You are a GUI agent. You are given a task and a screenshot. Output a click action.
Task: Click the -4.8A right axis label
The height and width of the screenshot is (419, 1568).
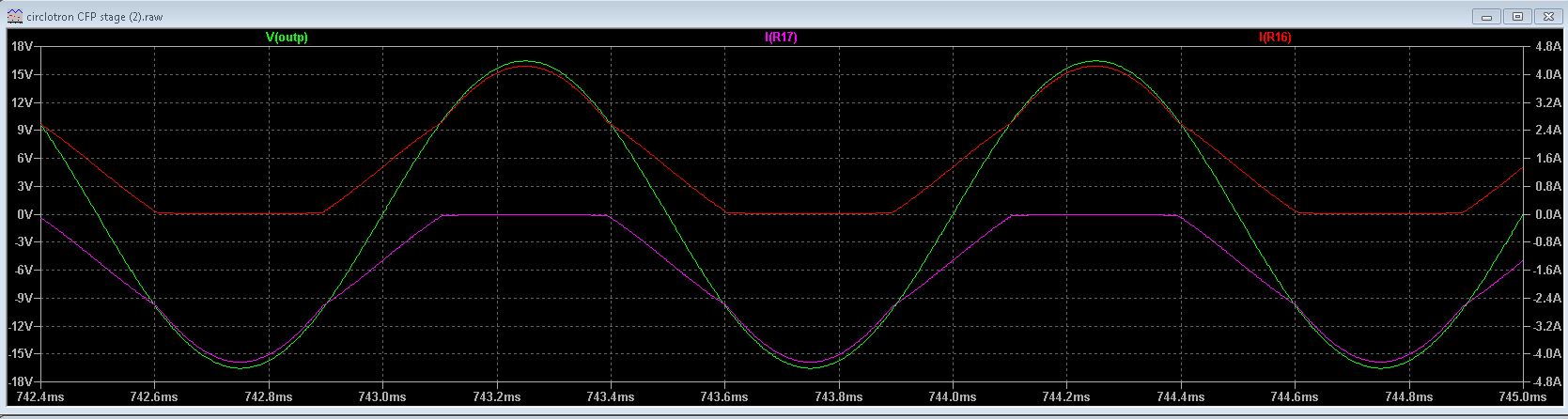tap(1545, 382)
